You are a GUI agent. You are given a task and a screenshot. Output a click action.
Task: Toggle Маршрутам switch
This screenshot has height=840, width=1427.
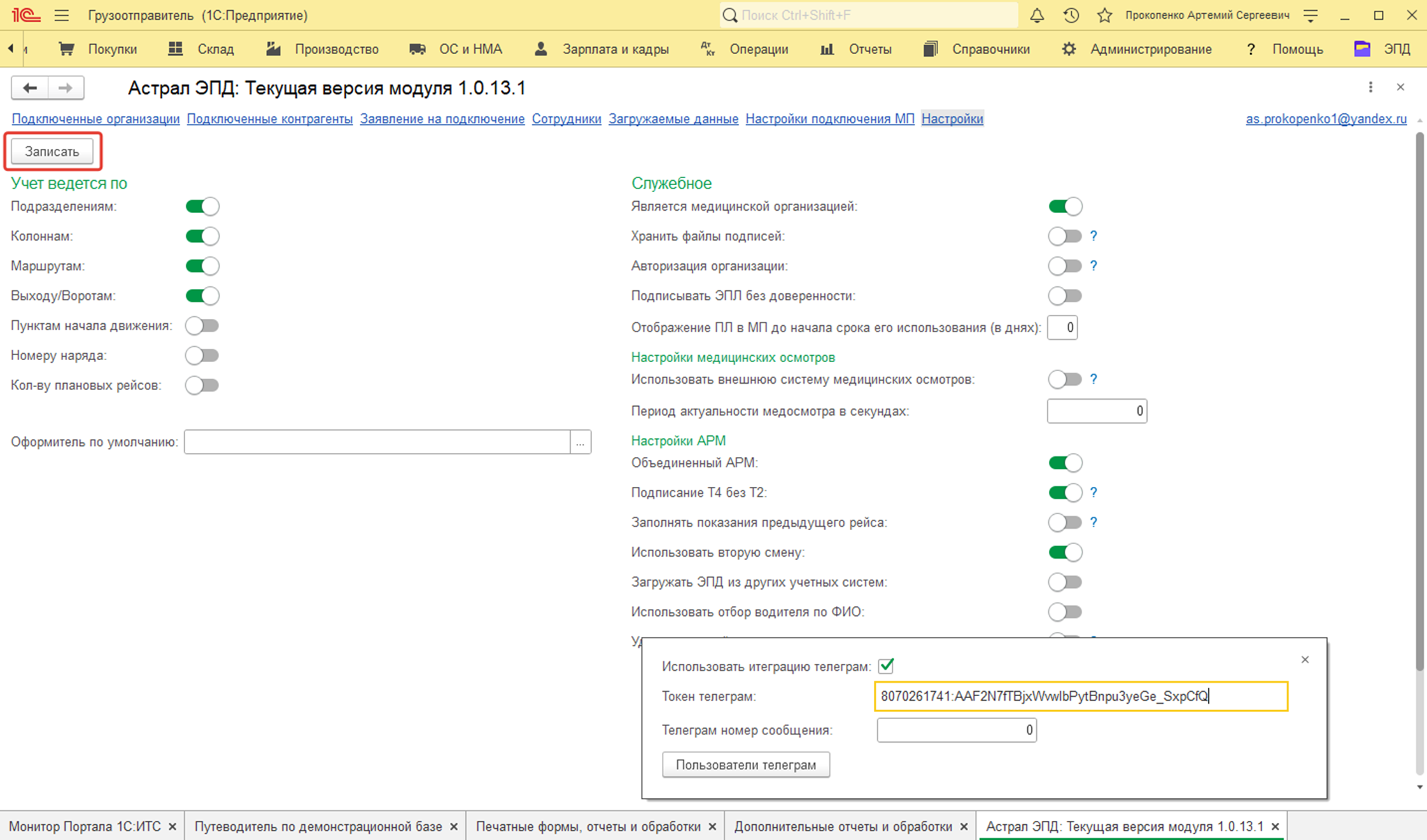point(202,266)
